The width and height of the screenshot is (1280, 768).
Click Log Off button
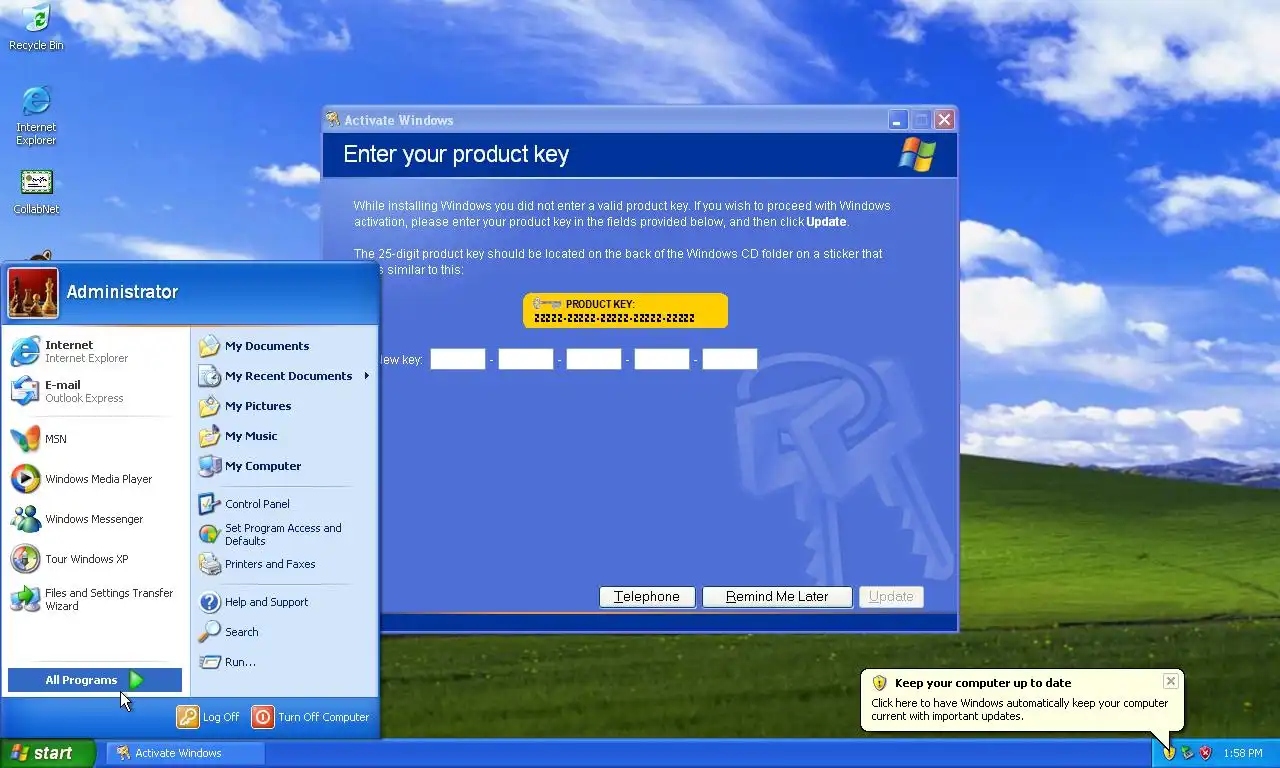(x=209, y=717)
